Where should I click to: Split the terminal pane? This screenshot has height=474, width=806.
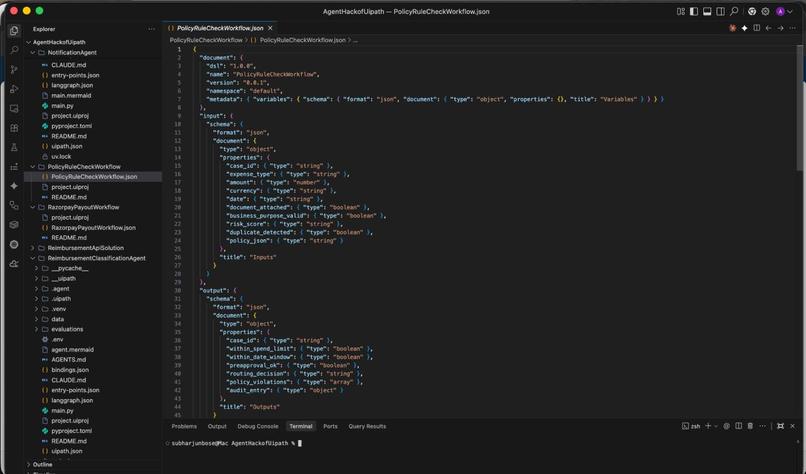(x=738, y=426)
